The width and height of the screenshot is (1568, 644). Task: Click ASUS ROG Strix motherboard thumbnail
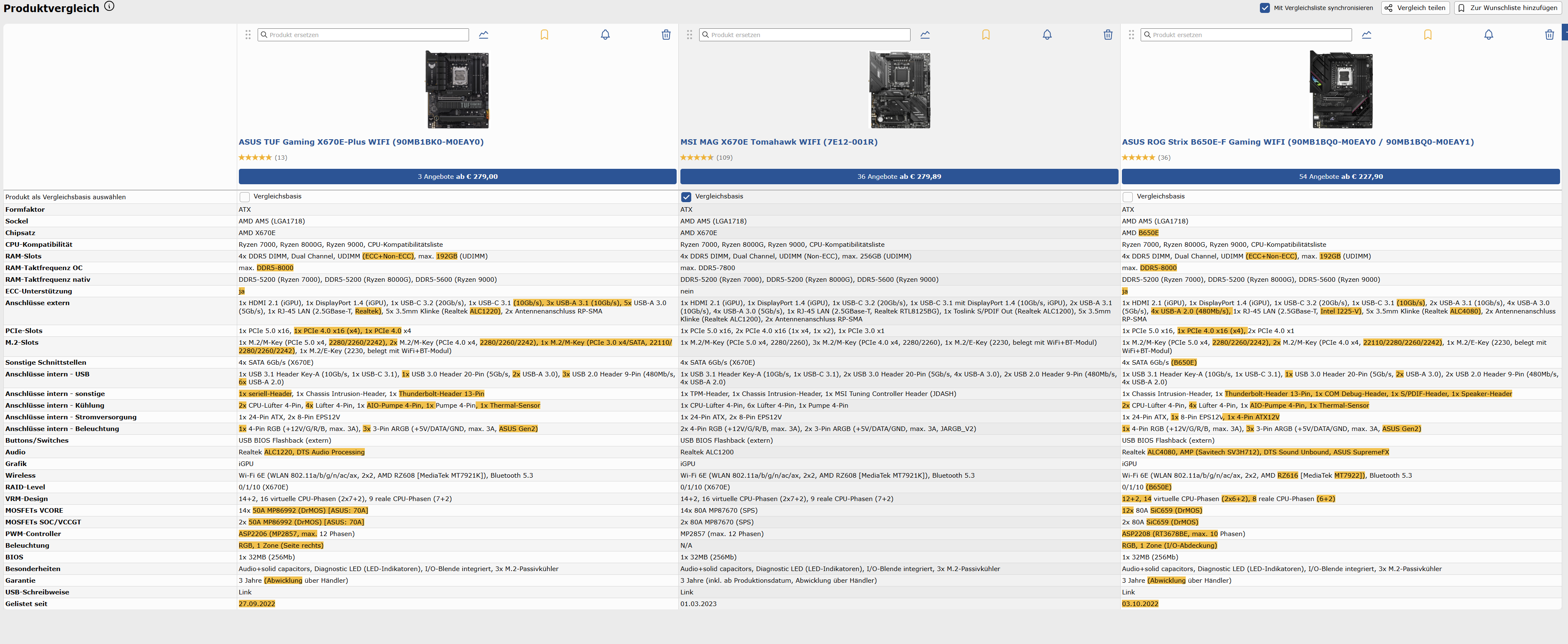pyautogui.click(x=1341, y=90)
